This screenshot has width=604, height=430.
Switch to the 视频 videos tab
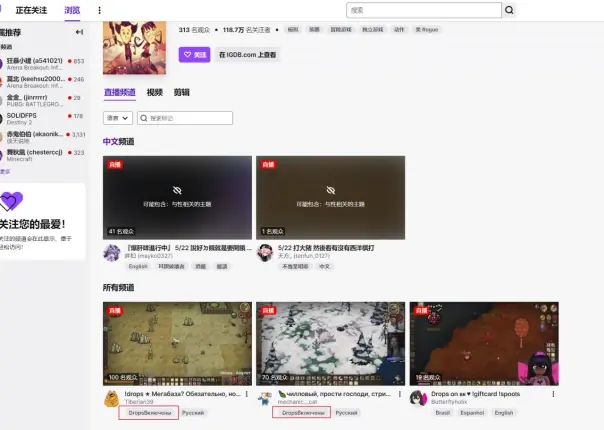(154, 92)
